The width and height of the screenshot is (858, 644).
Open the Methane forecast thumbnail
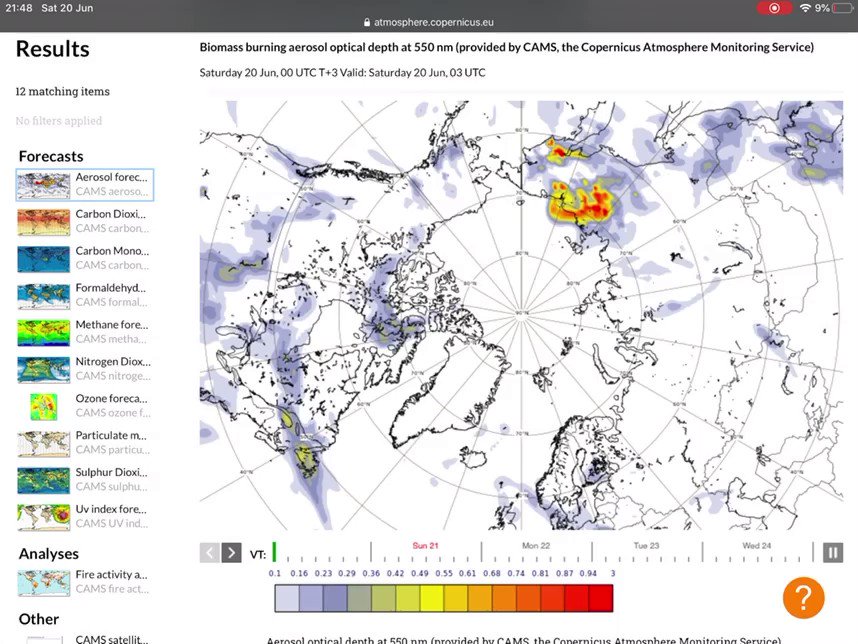click(x=44, y=333)
